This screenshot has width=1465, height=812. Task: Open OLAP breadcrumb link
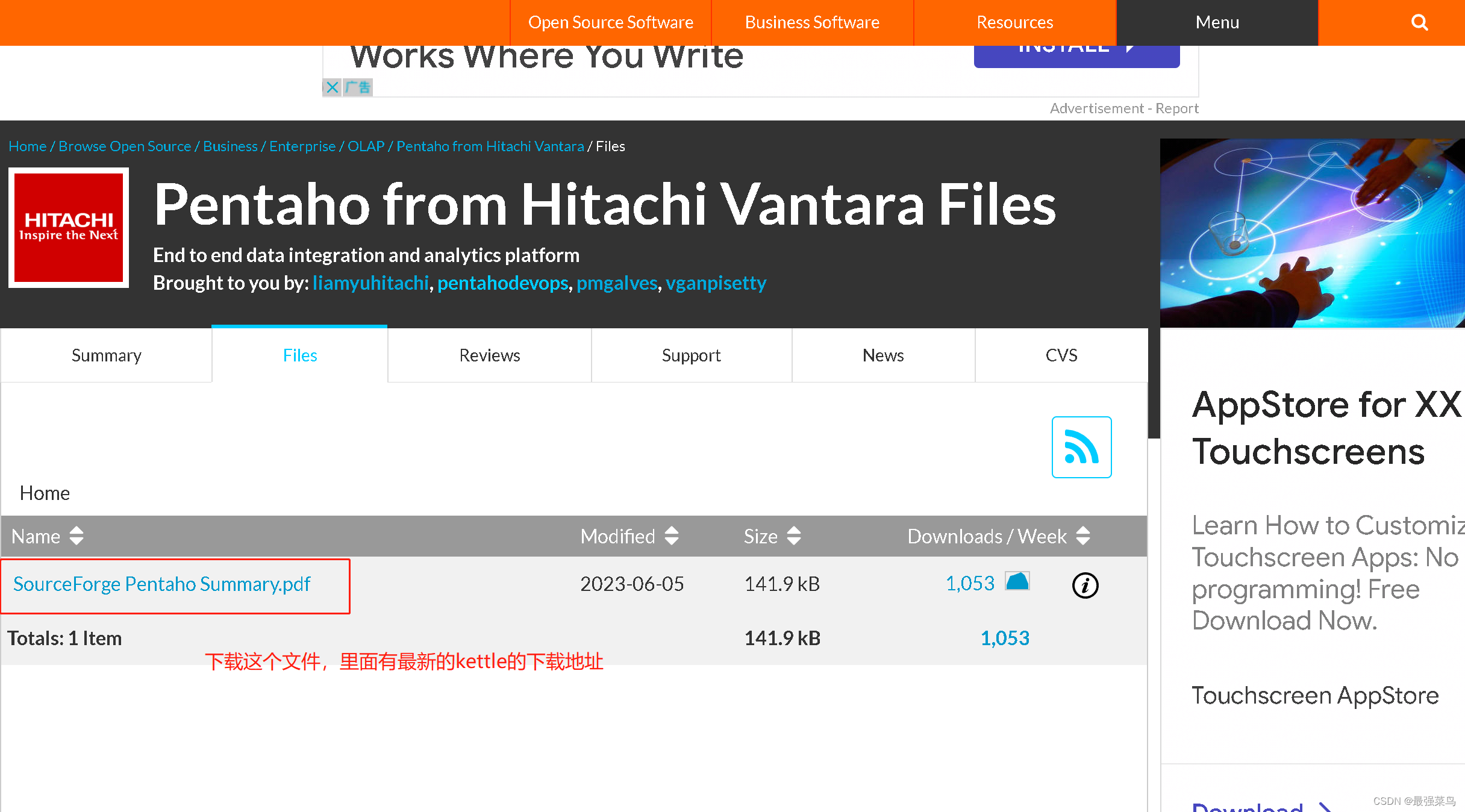click(366, 146)
